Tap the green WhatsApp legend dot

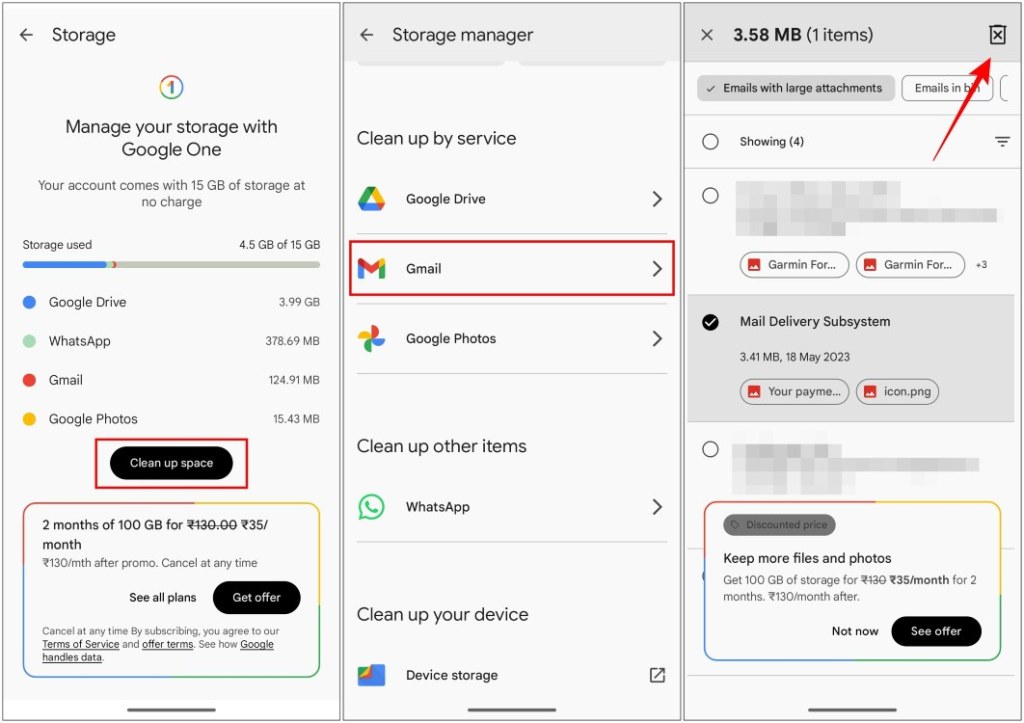pos(29,341)
